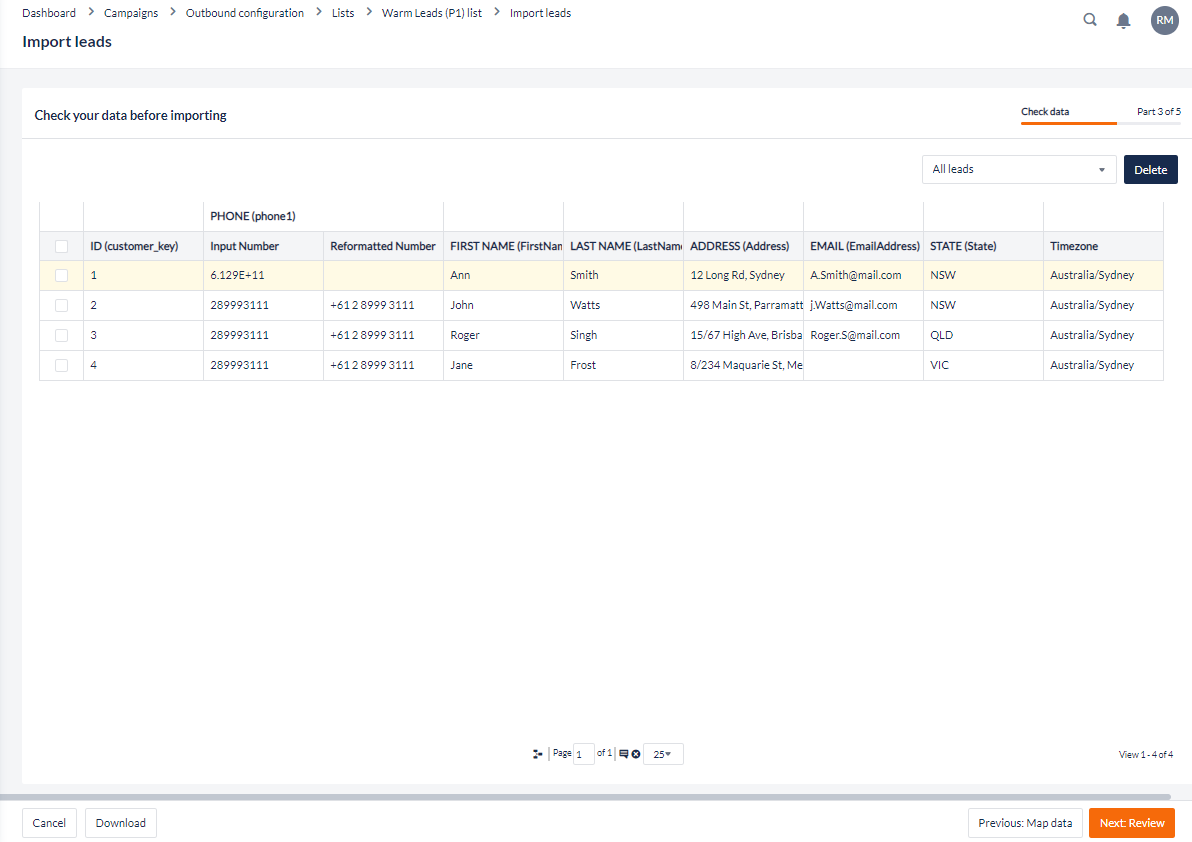Go to Campaigns in the breadcrumb
The width and height of the screenshot is (1192, 842).
pyautogui.click(x=131, y=13)
